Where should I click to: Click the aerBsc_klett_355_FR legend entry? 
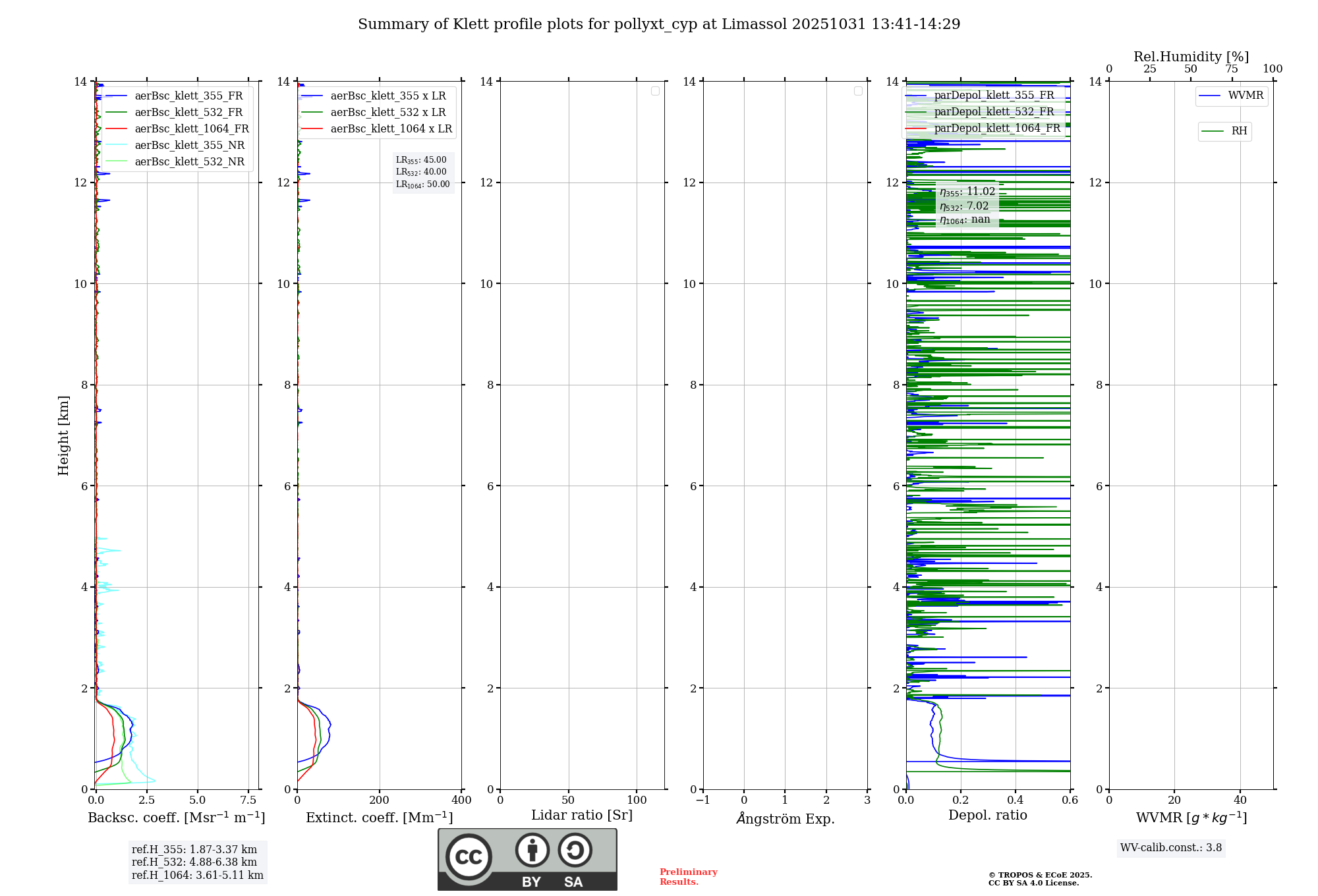188,96
